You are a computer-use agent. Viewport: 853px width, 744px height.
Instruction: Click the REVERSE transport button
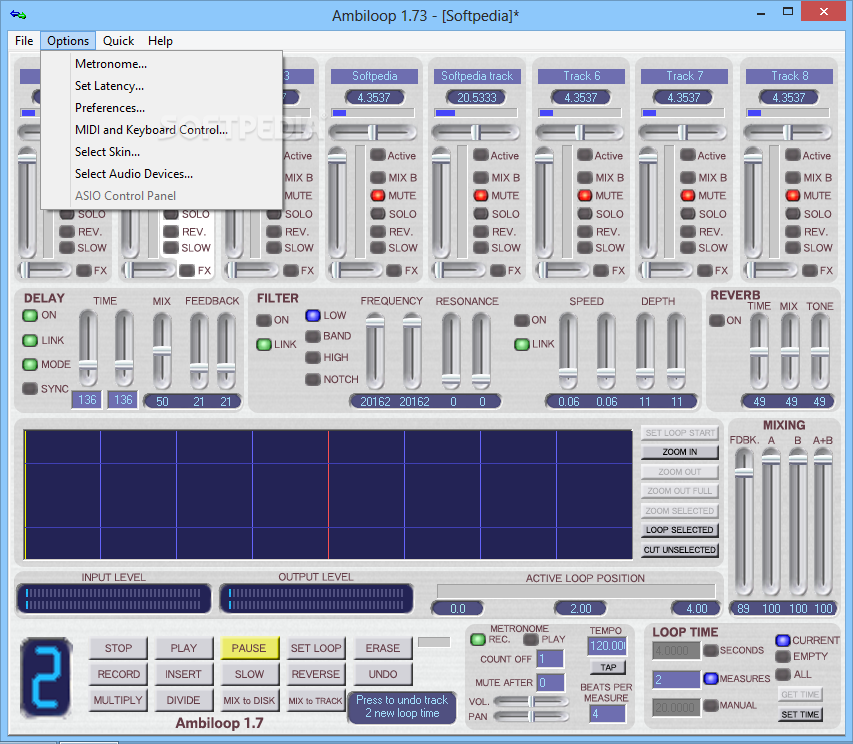[x=316, y=674]
